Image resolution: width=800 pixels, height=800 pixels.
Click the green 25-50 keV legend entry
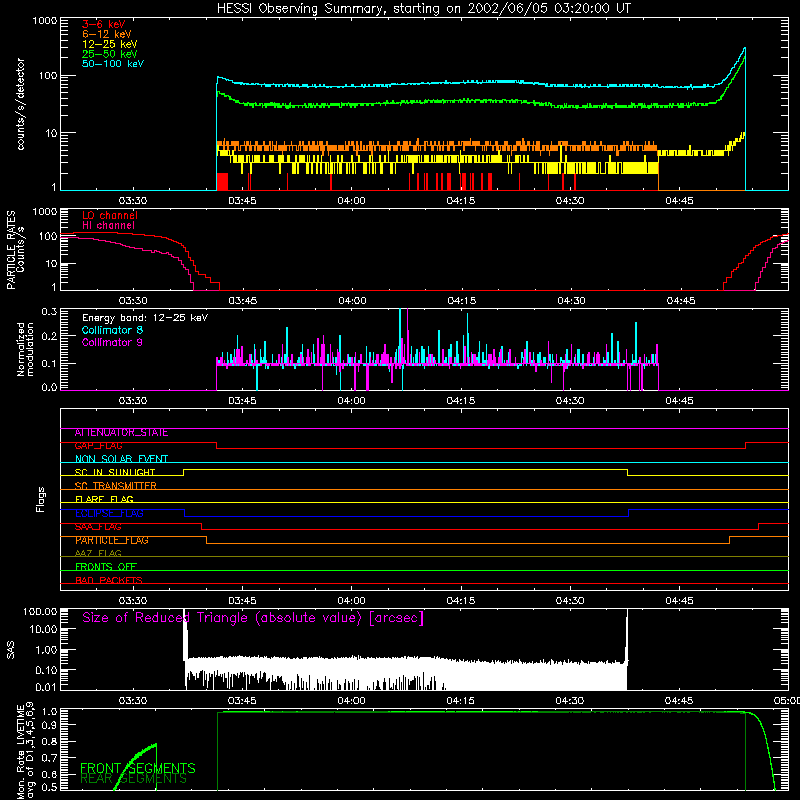[x=110, y=54]
